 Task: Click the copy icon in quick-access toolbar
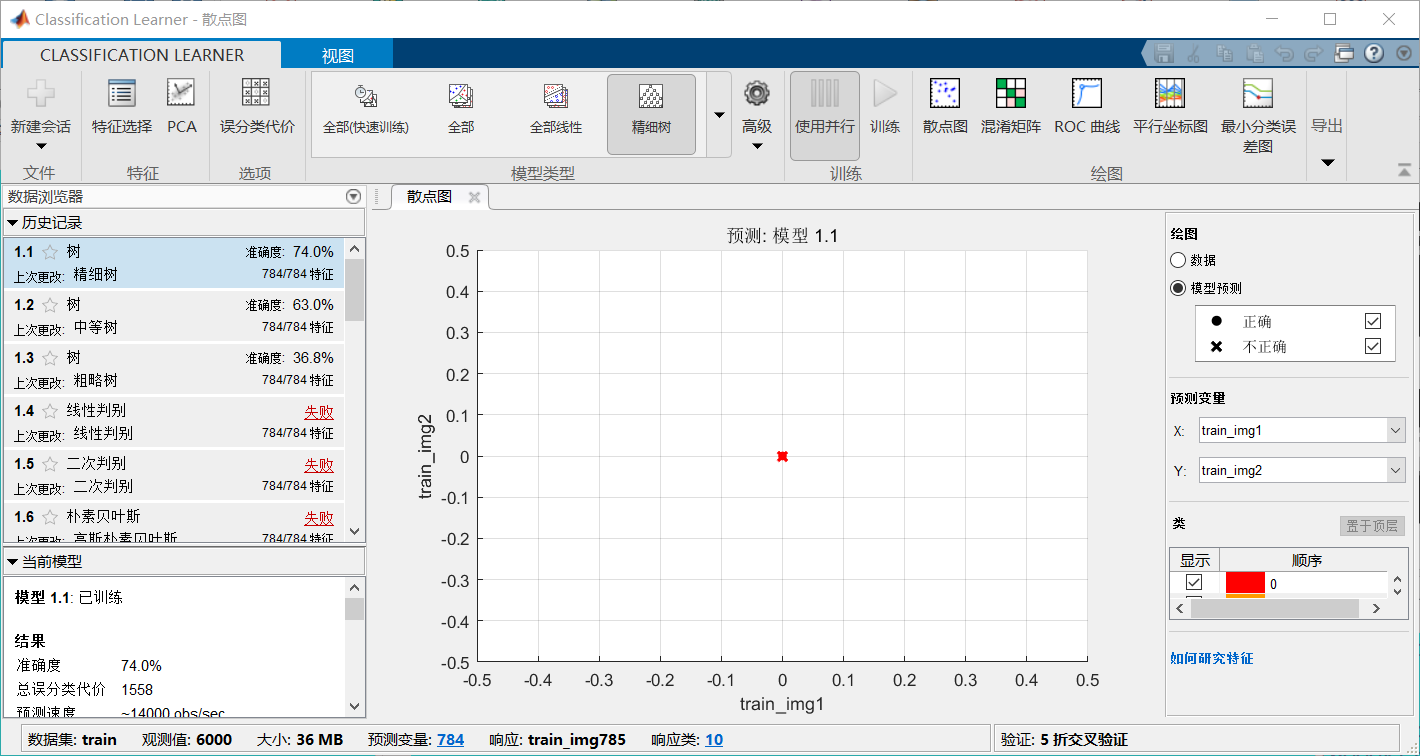tap(1225, 53)
